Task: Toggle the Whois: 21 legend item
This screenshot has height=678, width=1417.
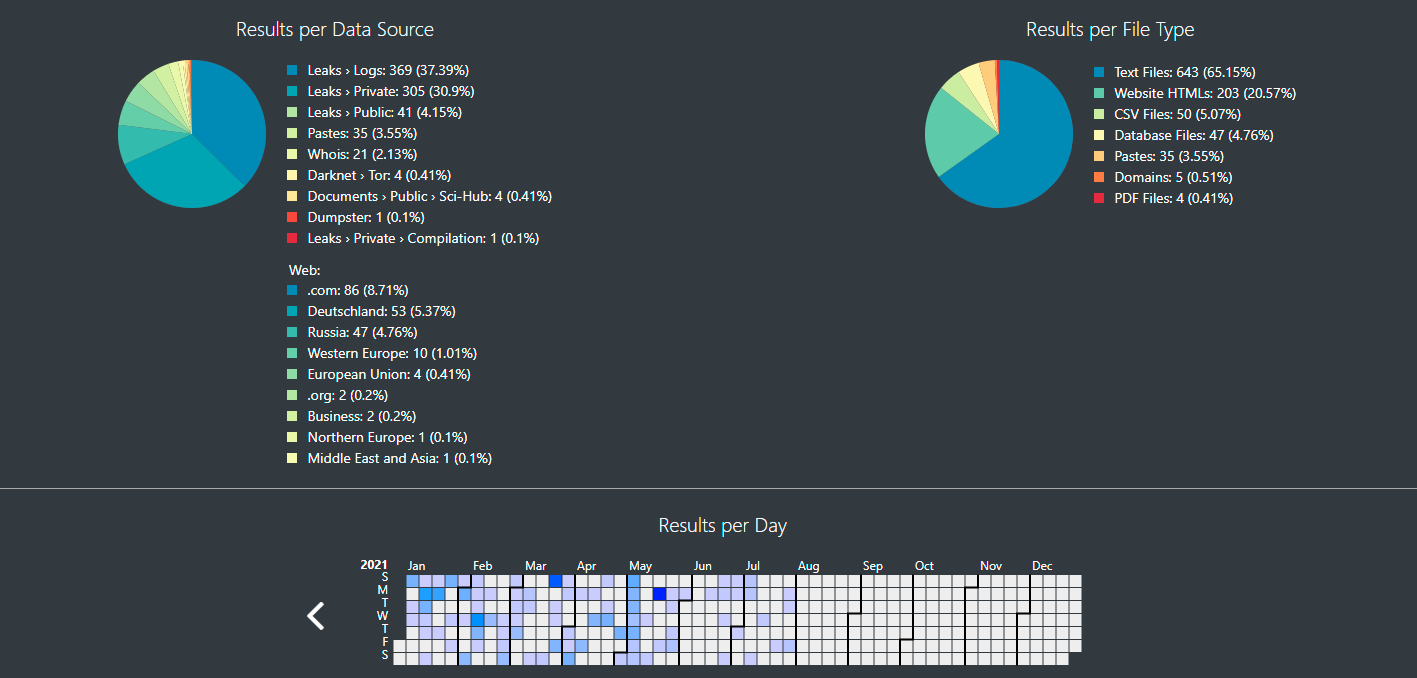Action: pyautogui.click(x=362, y=154)
